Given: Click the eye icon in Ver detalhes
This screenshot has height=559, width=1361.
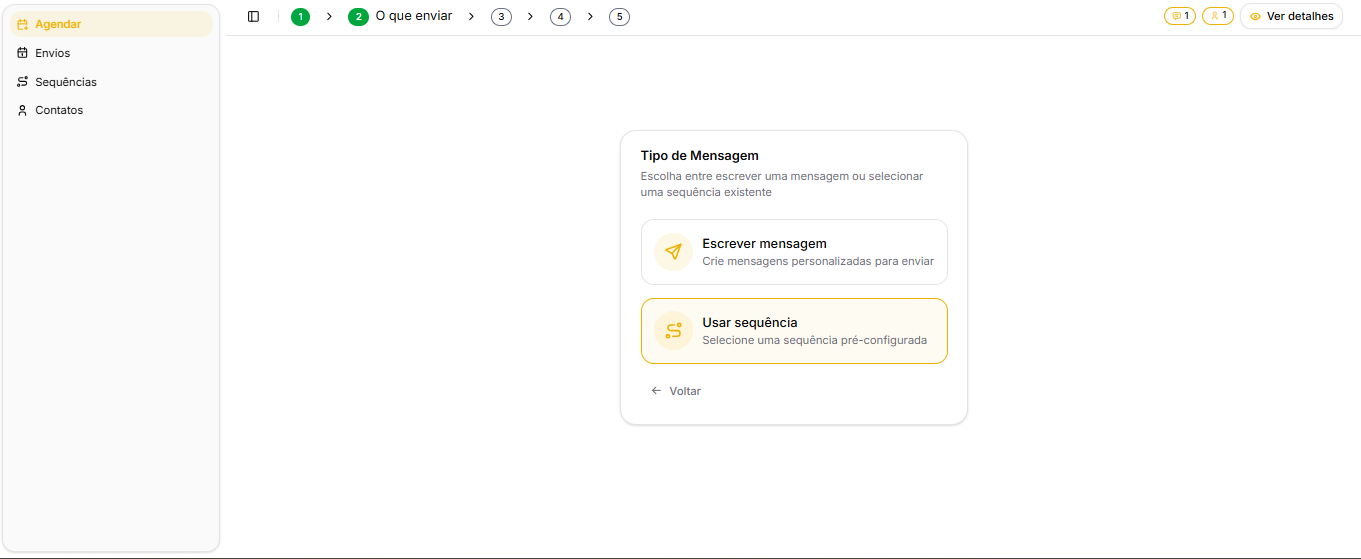Looking at the screenshot, I should pyautogui.click(x=1255, y=16).
